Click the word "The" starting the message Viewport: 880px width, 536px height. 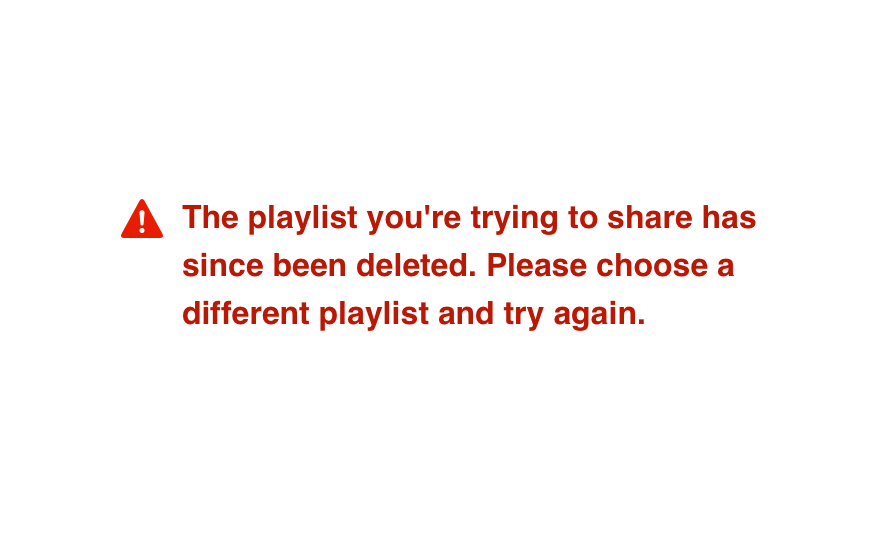pyautogui.click(x=210, y=217)
